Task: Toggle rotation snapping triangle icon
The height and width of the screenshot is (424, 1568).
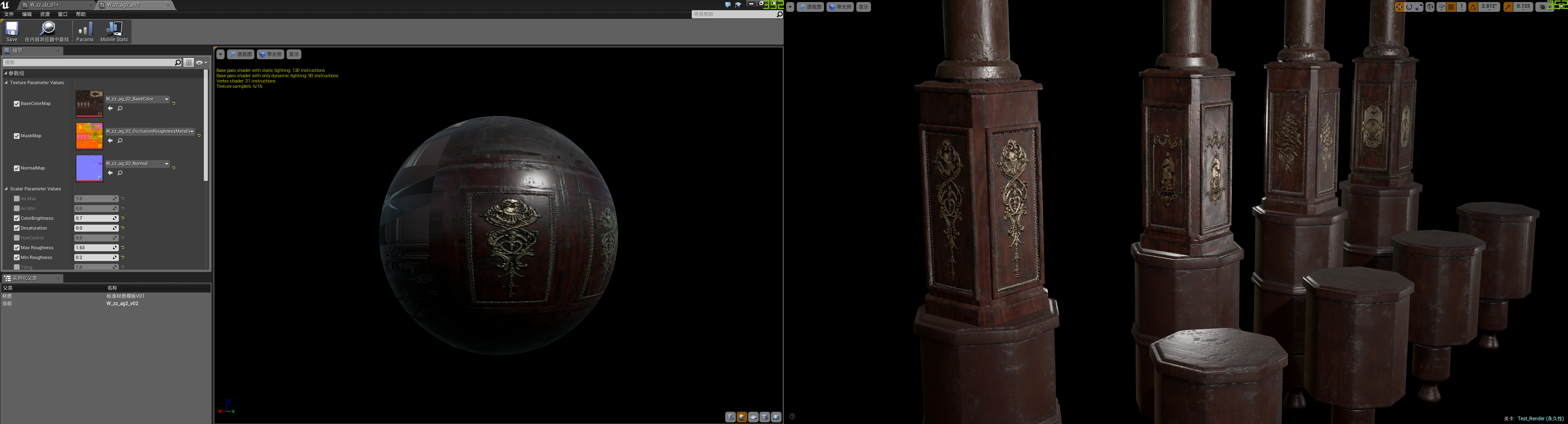Action: point(1473,7)
